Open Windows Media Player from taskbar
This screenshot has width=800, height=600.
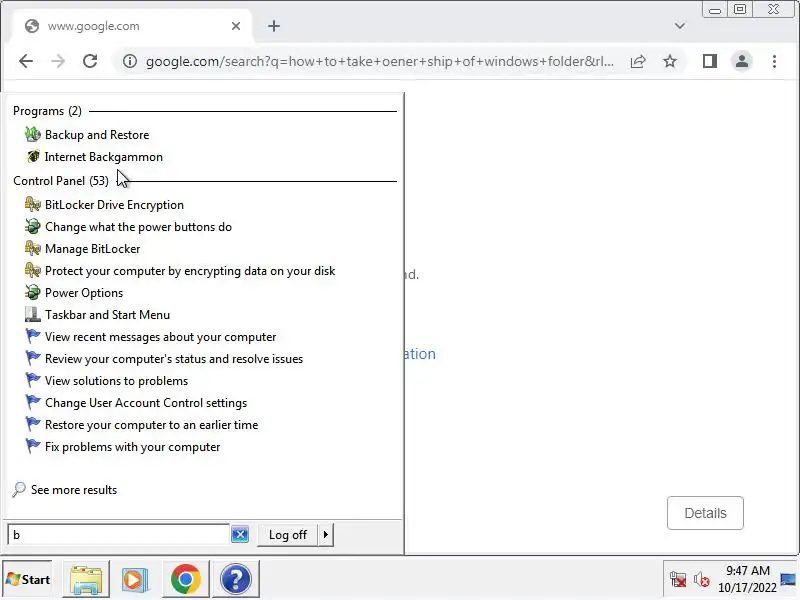pyautogui.click(x=135, y=579)
